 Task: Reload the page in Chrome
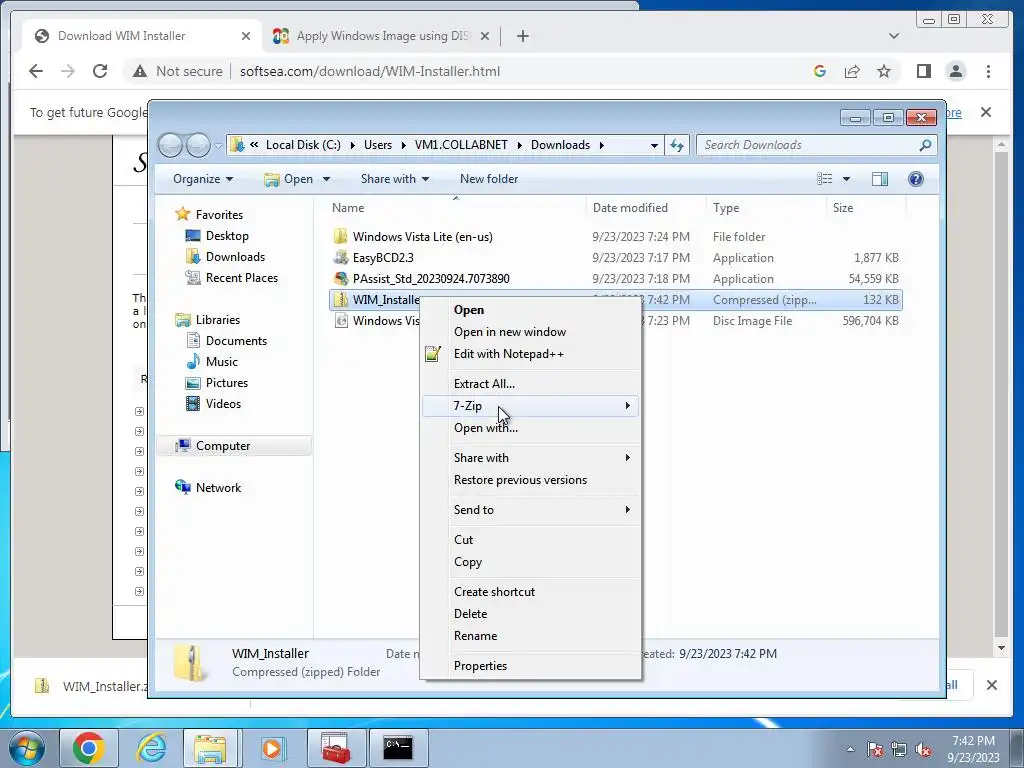(x=100, y=71)
